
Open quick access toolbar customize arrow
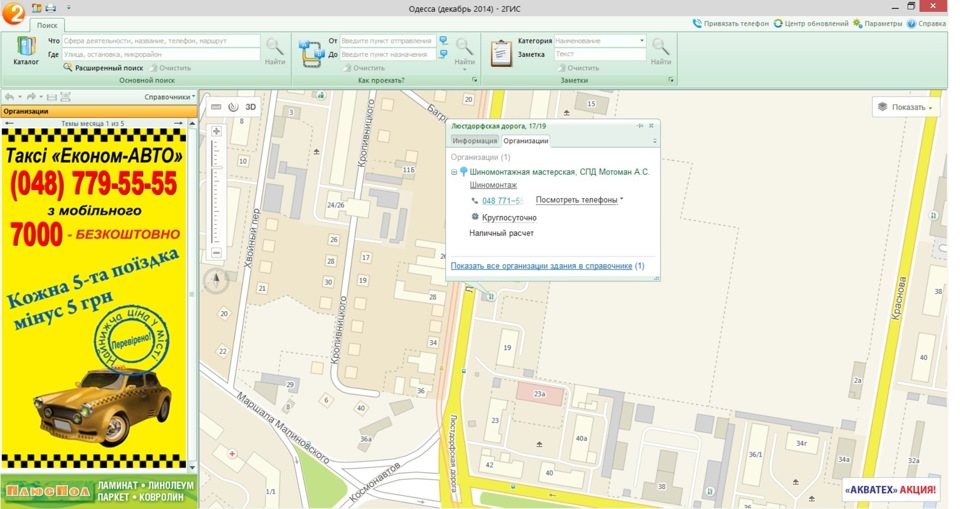point(69,8)
